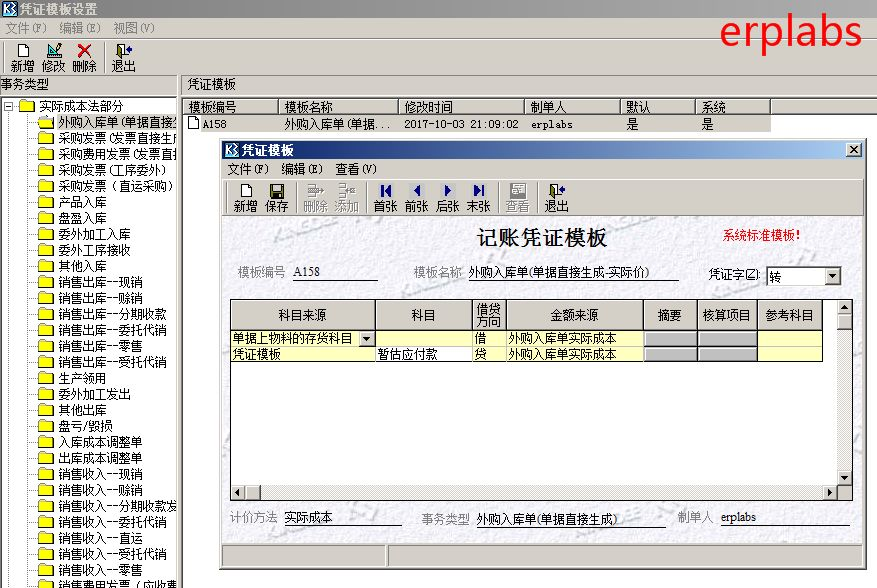Click 模板名称 column header
This screenshot has height=588, width=877.
338,107
